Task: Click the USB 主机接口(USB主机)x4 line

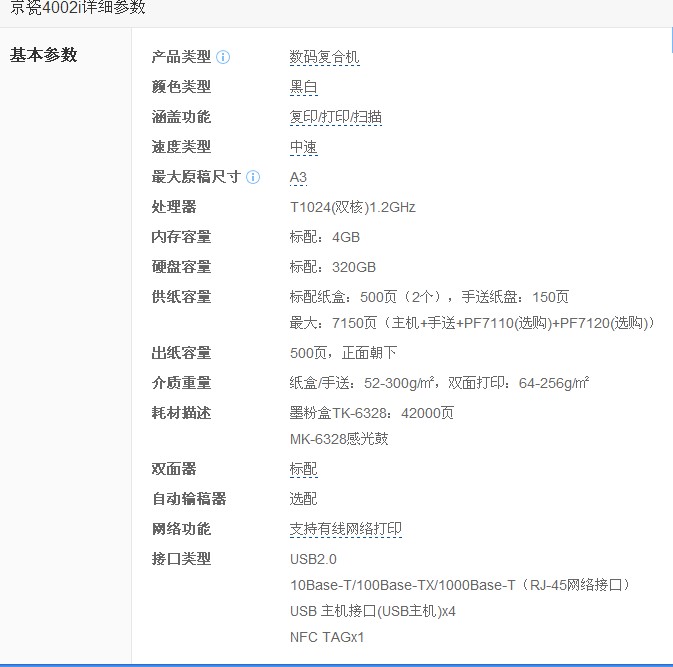Action: pos(373,611)
